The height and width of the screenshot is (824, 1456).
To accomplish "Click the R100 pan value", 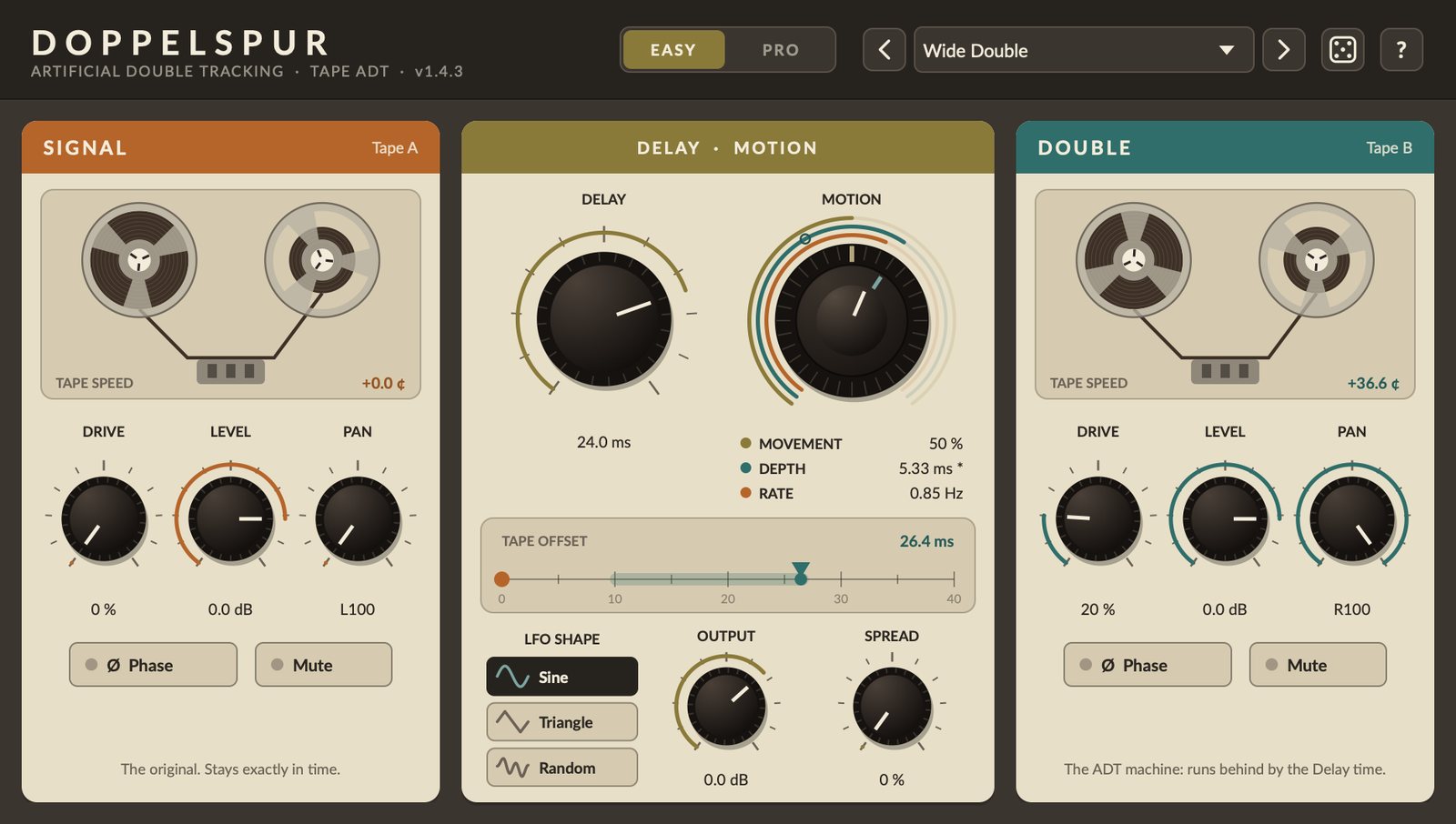I will (1351, 609).
